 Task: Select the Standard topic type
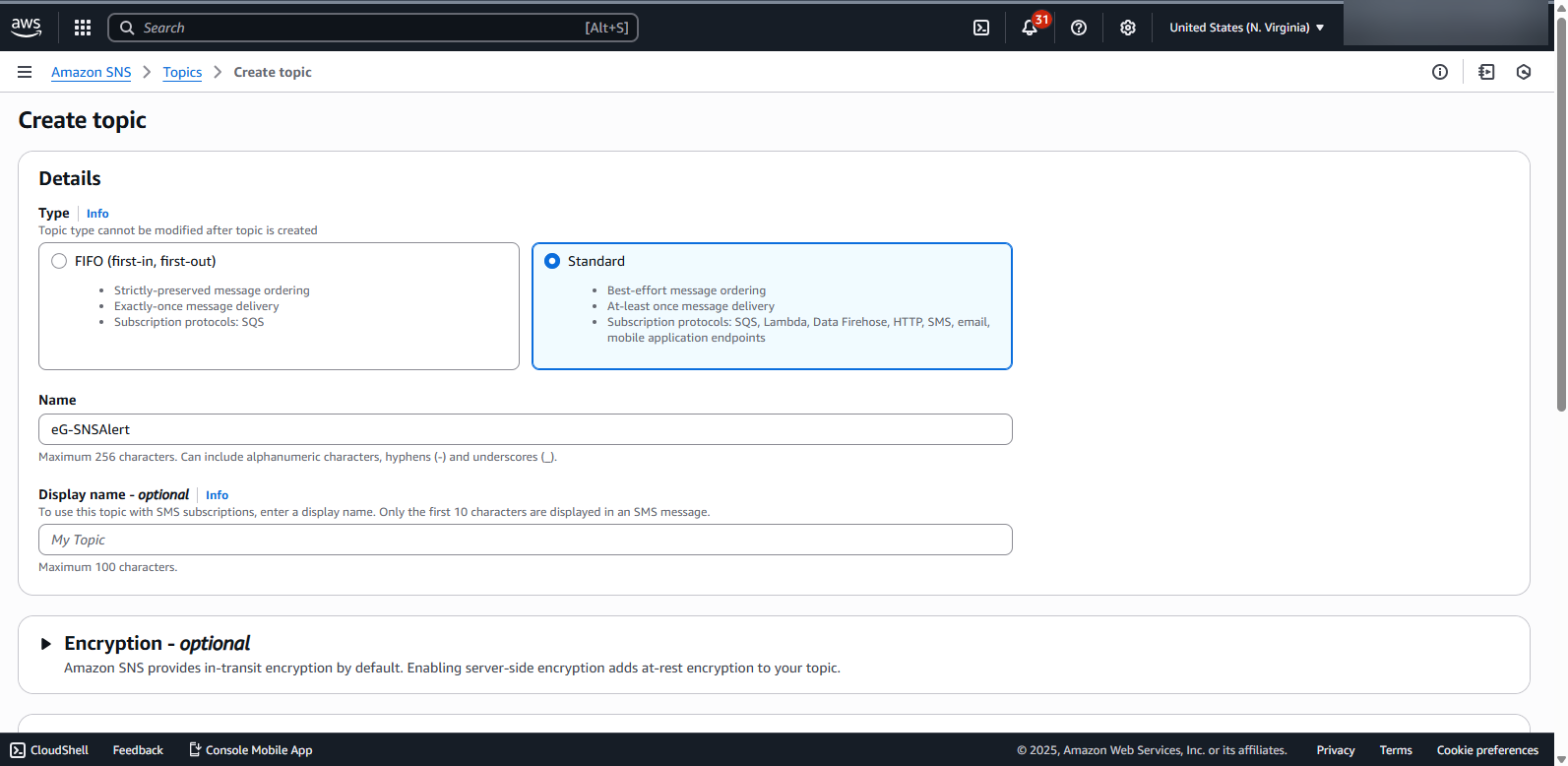point(552,261)
